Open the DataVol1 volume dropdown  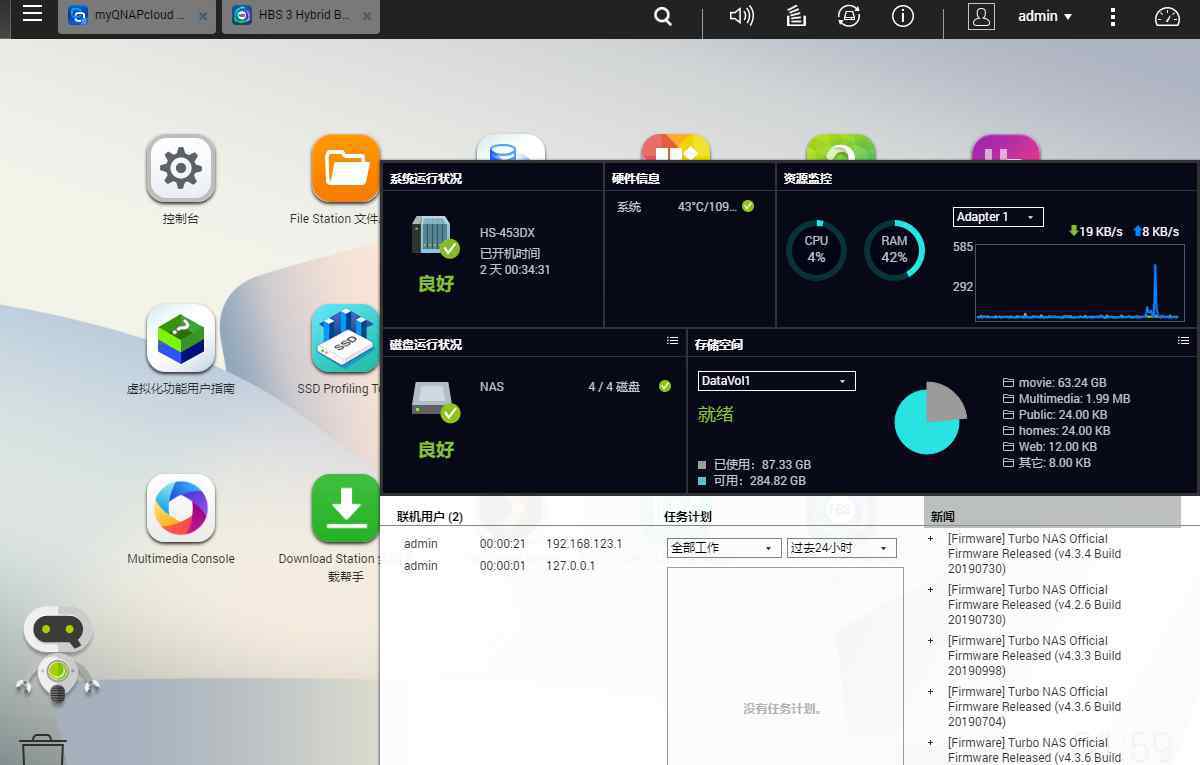(x=776, y=381)
